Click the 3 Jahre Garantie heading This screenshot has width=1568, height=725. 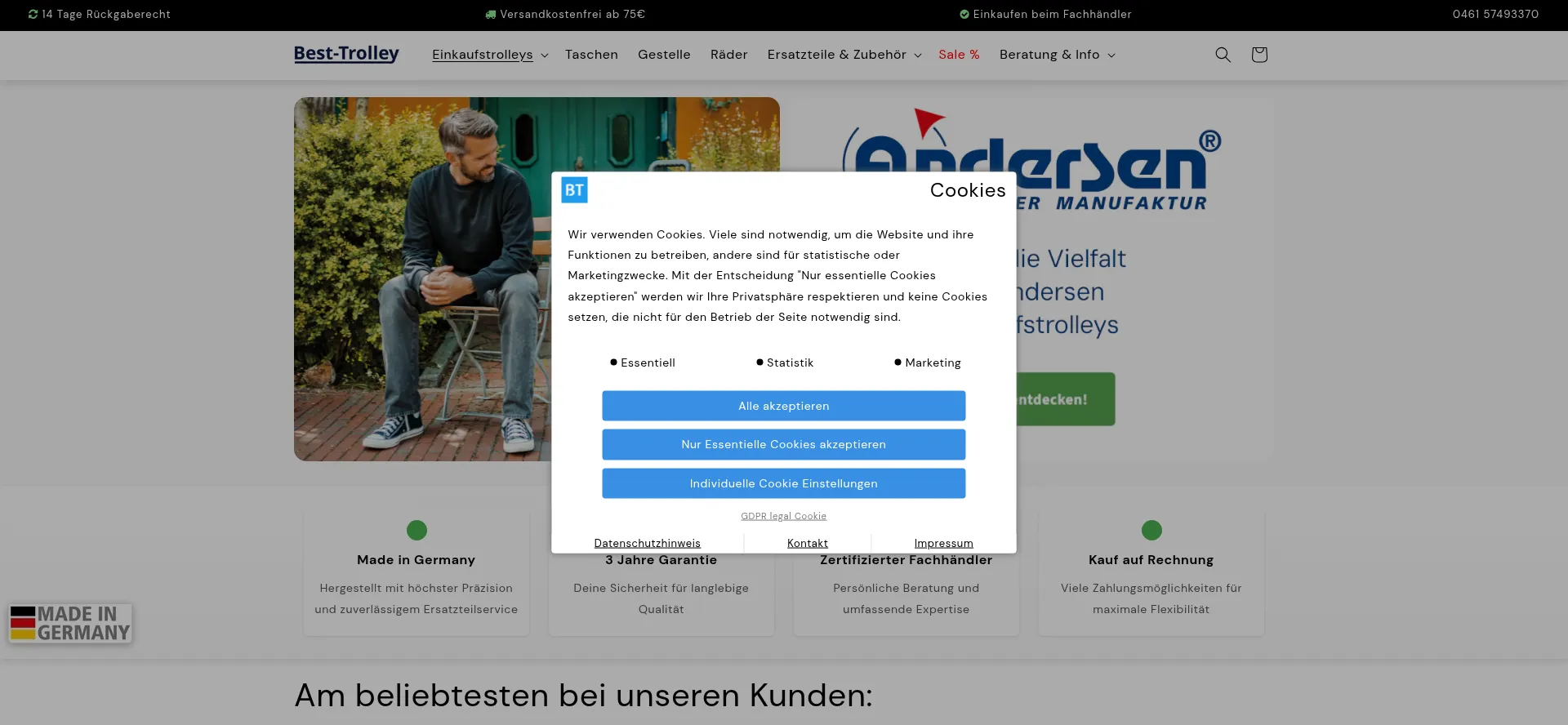pyautogui.click(x=661, y=560)
